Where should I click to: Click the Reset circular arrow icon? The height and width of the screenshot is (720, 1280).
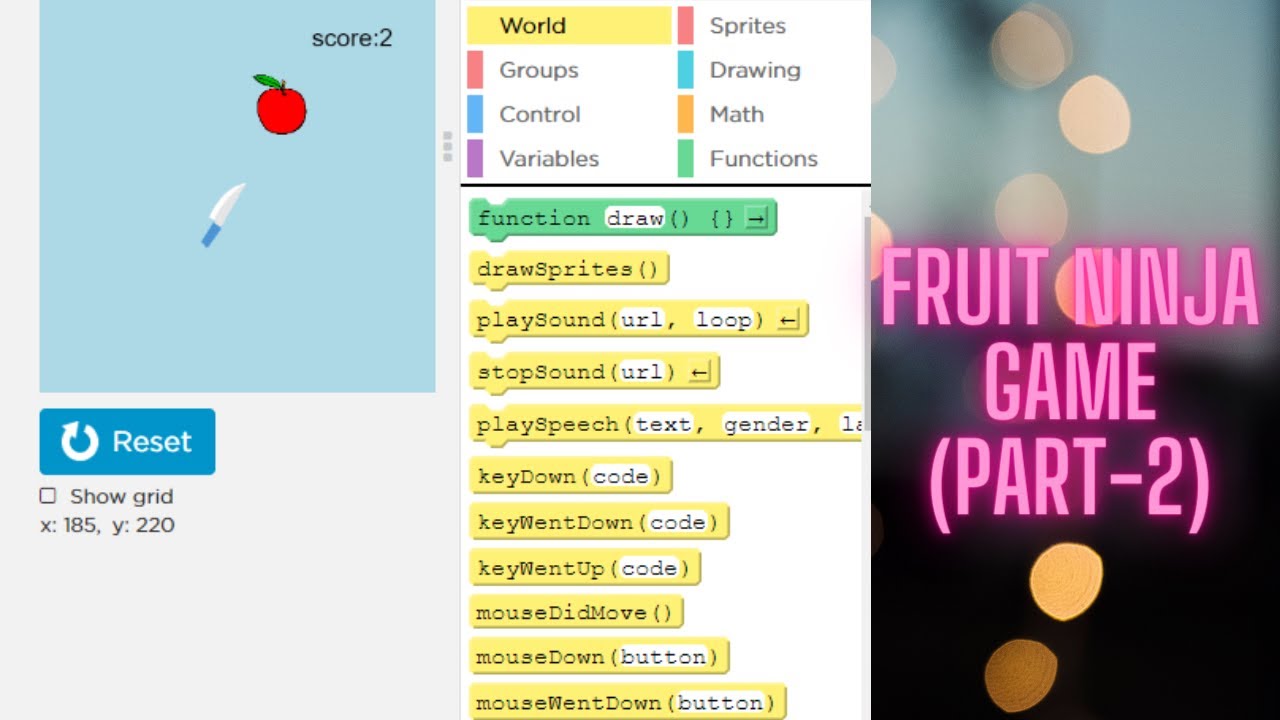(80, 441)
